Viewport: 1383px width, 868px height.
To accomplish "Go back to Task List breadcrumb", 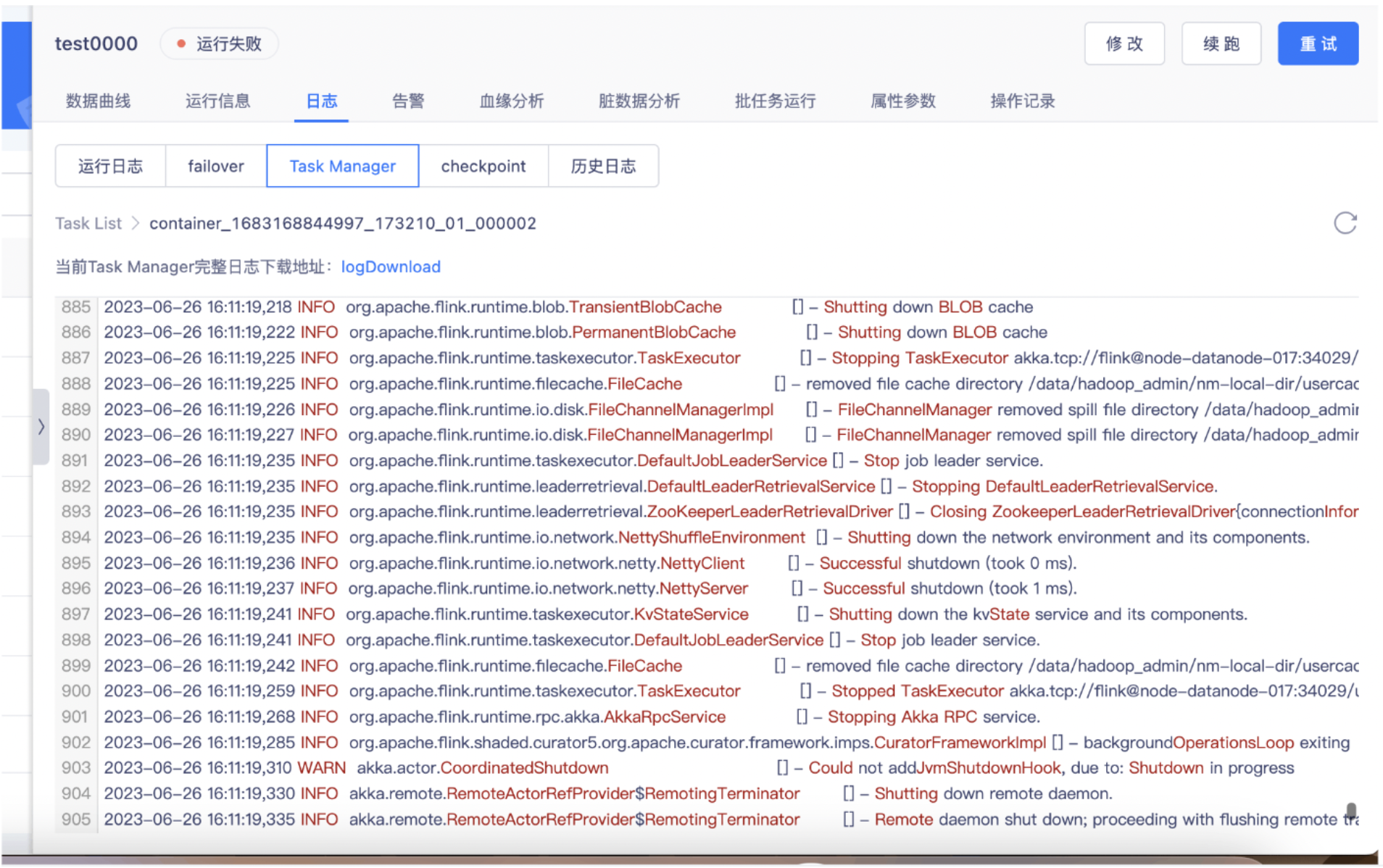I will pyautogui.click(x=88, y=223).
